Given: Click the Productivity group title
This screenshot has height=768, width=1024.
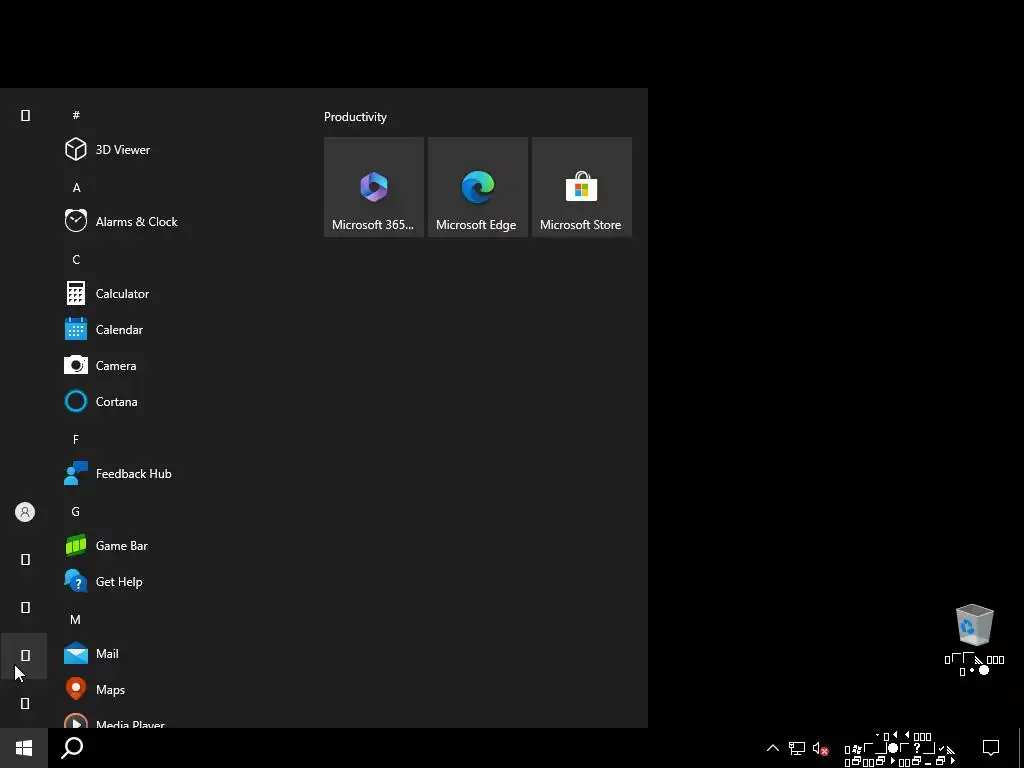Looking at the screenshot, I should tap(355, 117).
